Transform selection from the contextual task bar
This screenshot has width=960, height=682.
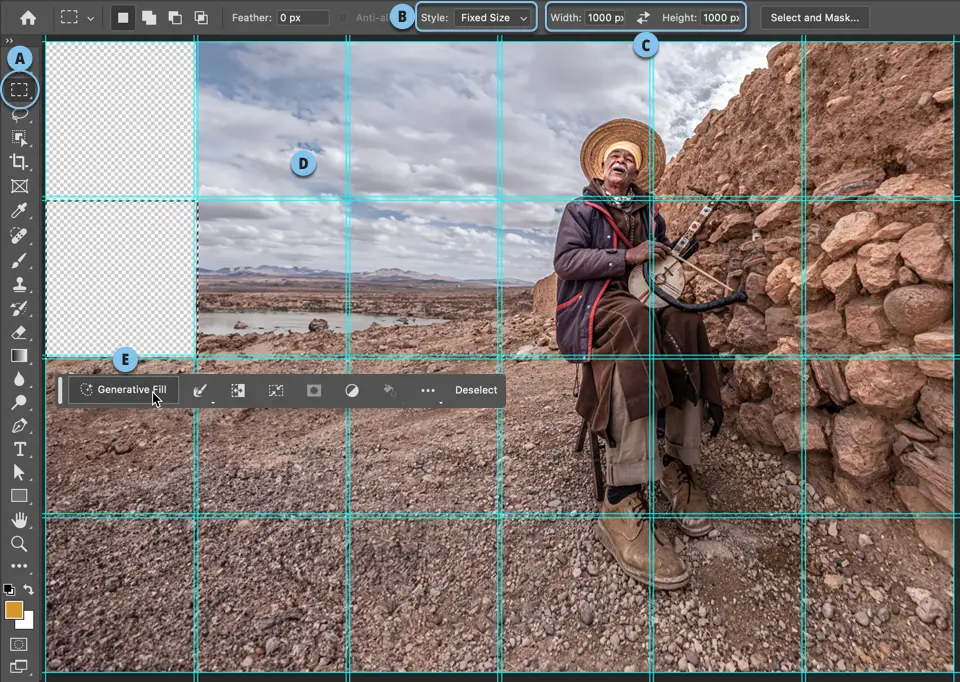(276, 390)
